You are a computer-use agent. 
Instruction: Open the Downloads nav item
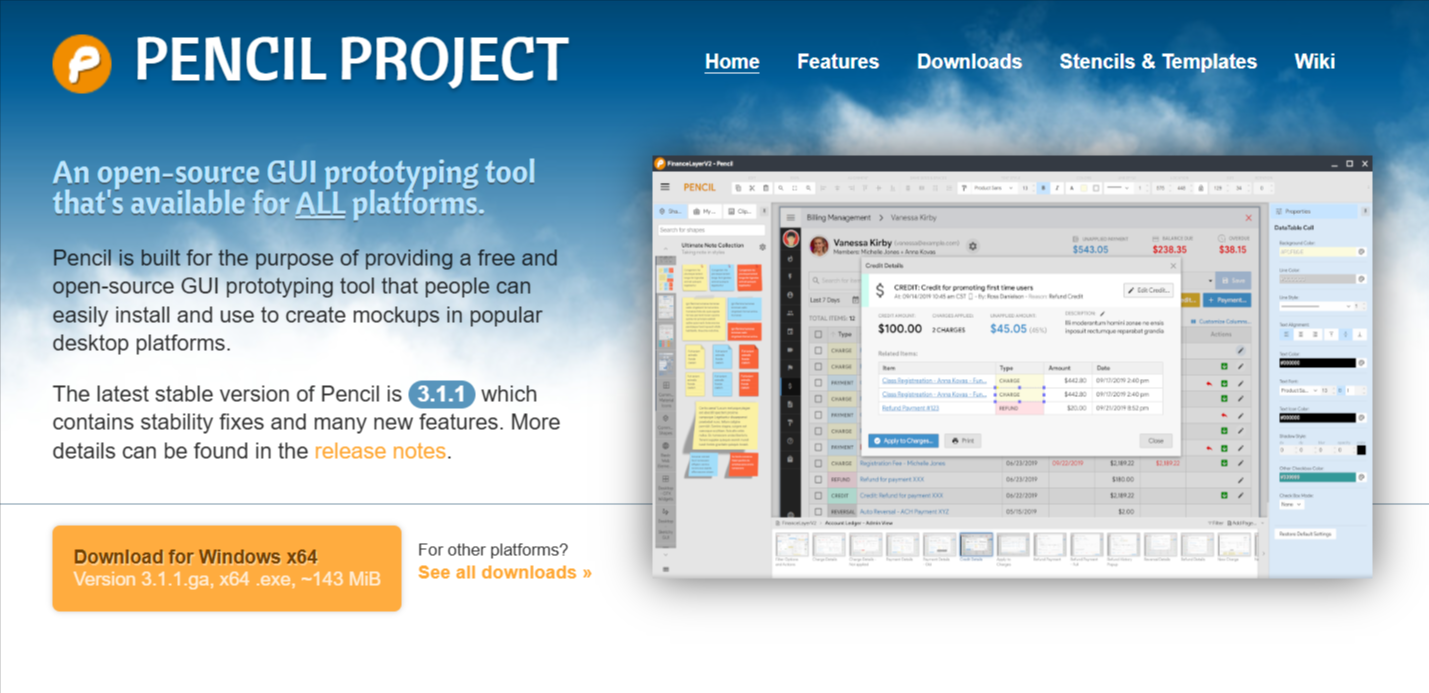pos(969,61)
